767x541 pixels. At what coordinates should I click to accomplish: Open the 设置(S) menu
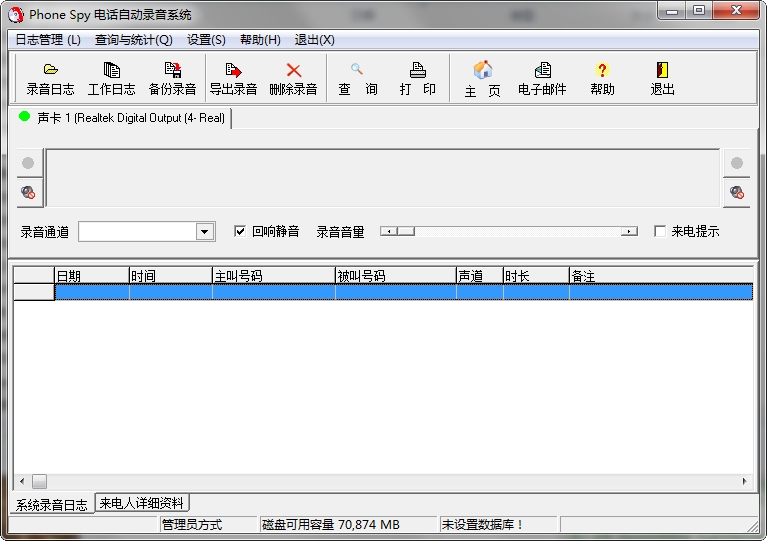click(x=206, y=40)
